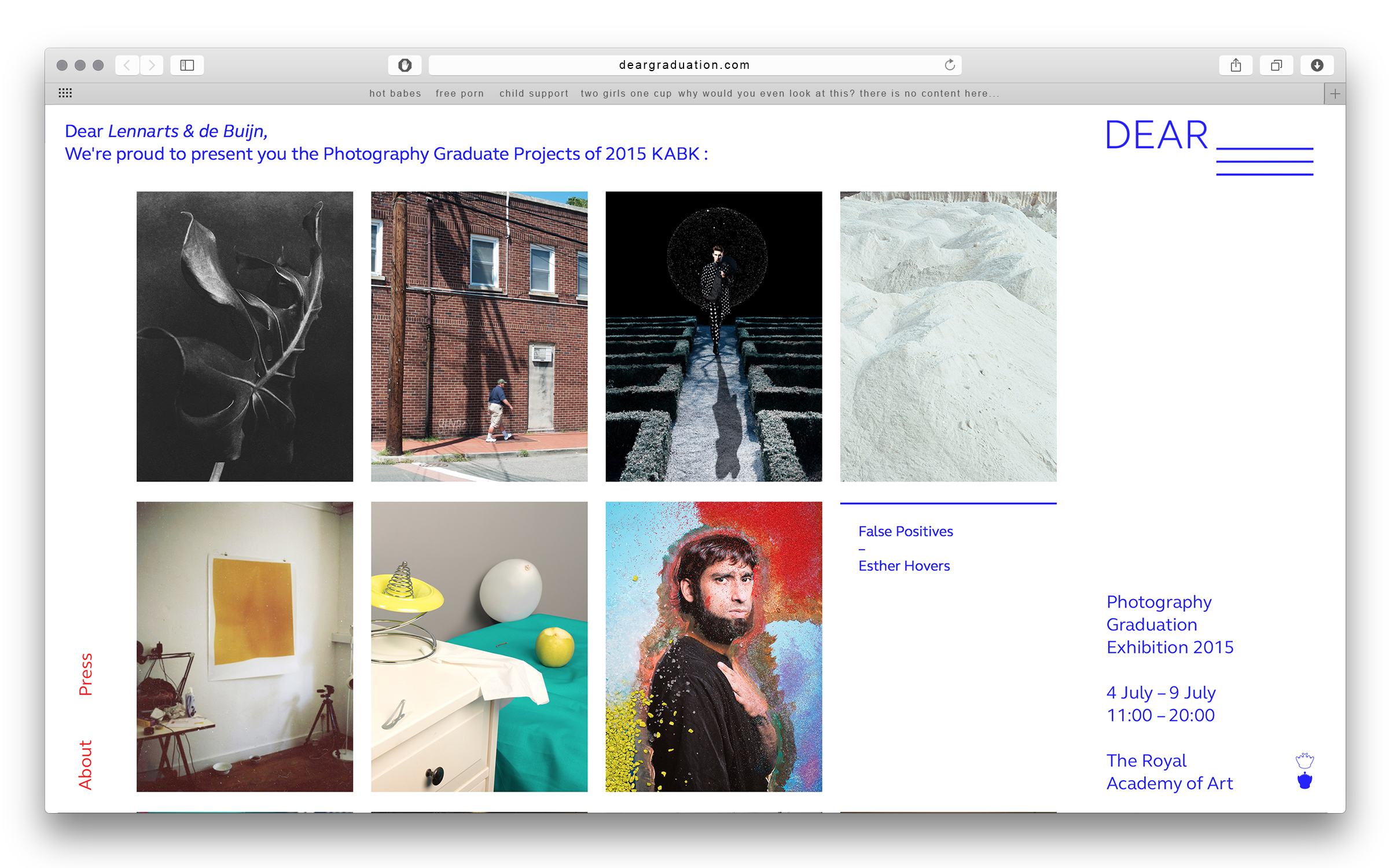Open the bearded man colorful portrait thumbnail
This screenshot has width=1389, height=868.
pos(714,646)
